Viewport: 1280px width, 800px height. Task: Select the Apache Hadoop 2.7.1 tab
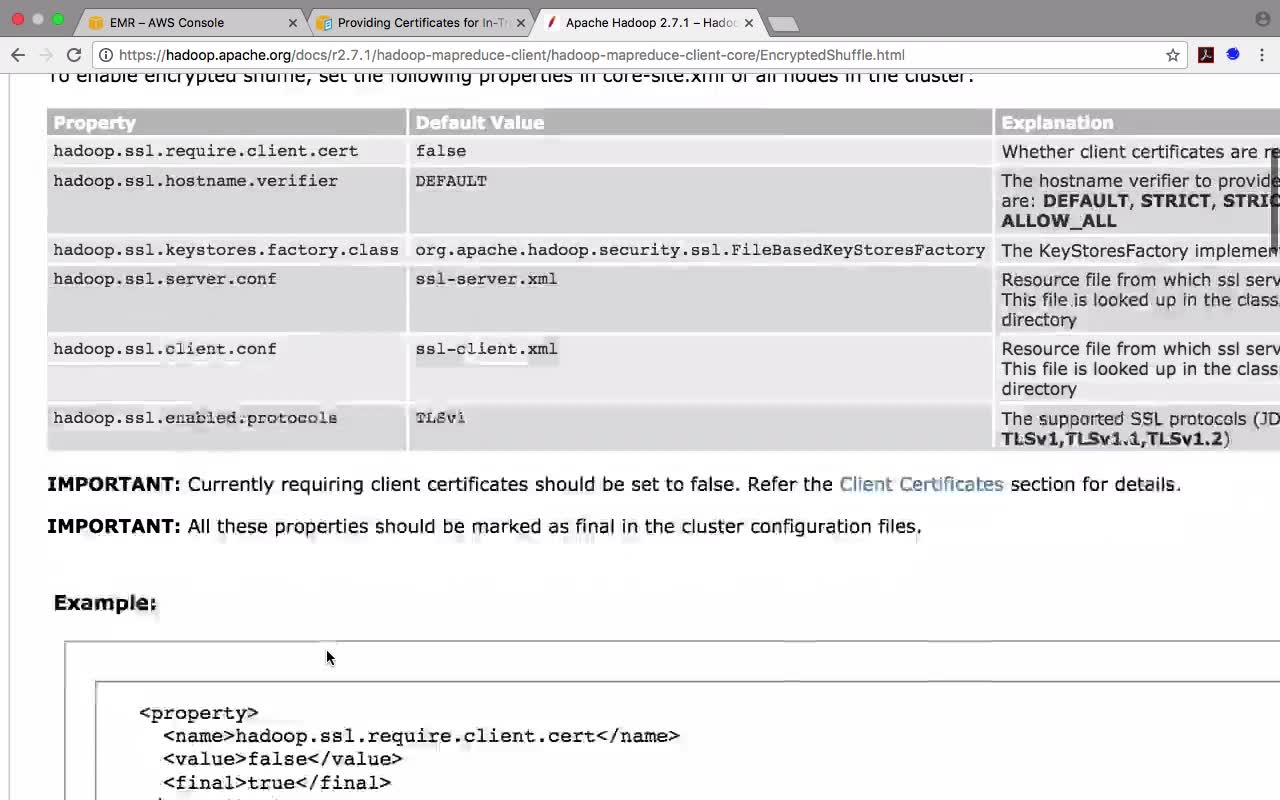[x=649, y=22]
